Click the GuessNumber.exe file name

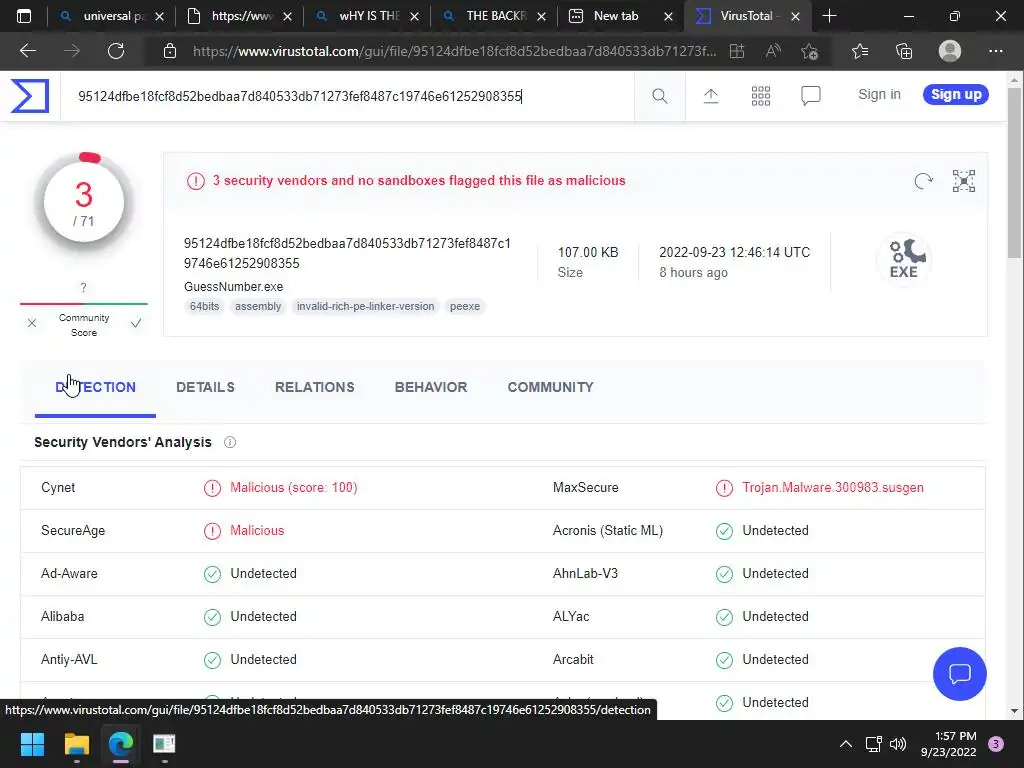tap(233, 287)
